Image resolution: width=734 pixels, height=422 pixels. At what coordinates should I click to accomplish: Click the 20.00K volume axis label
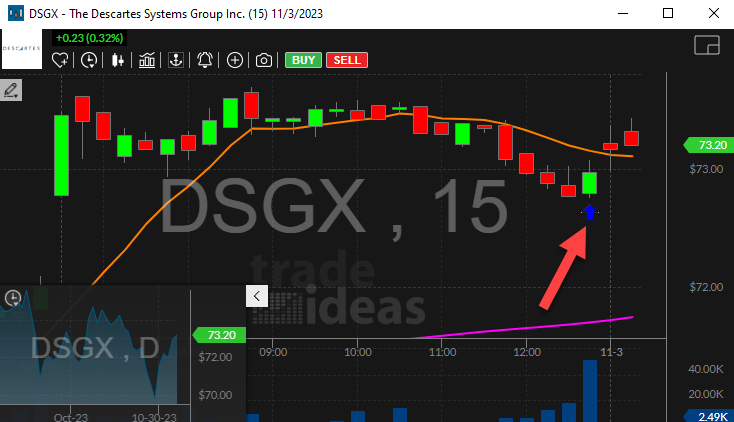(x=705, y=394)
